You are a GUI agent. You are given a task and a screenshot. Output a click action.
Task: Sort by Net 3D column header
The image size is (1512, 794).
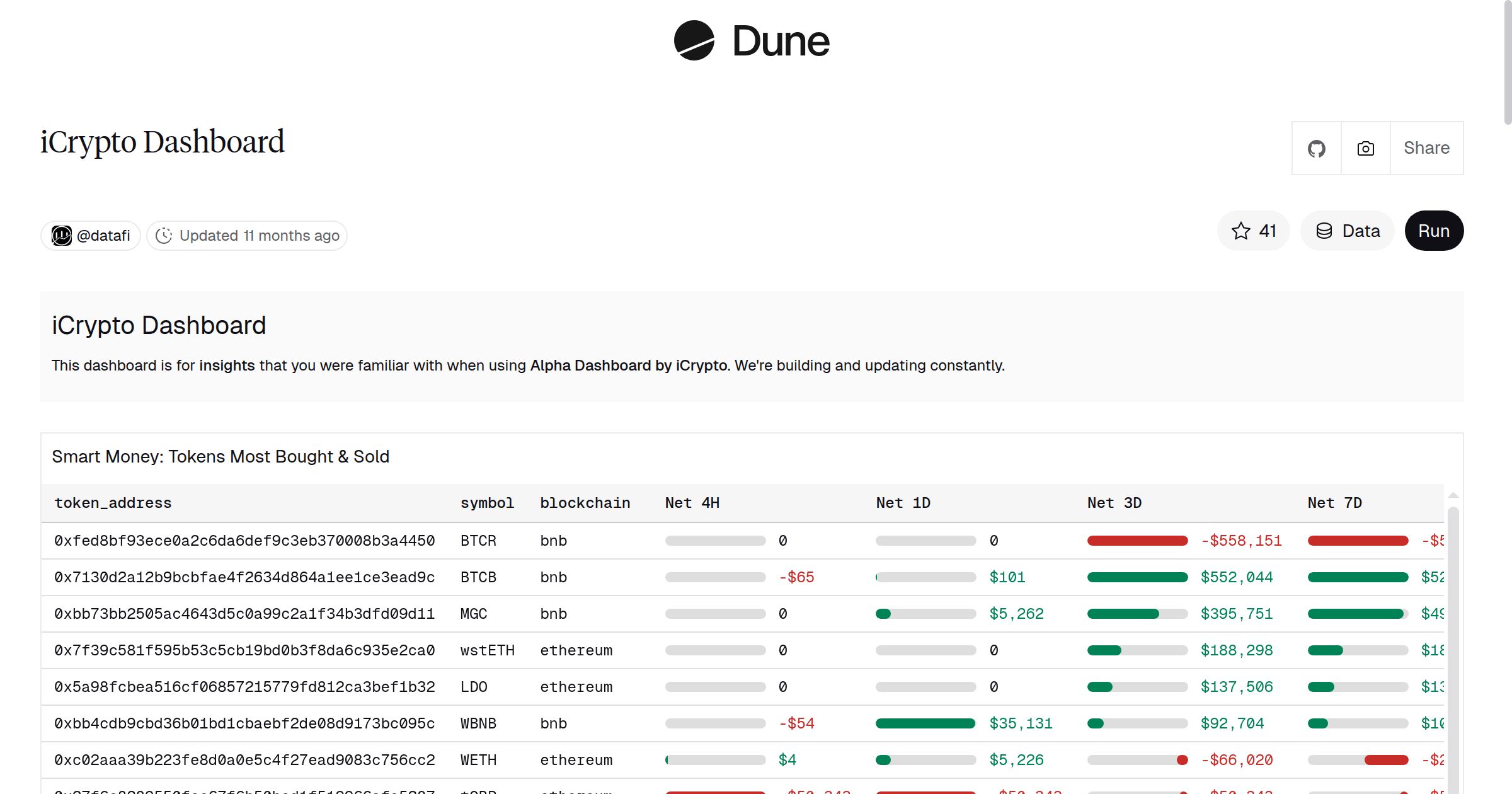pyautogui.click(x=1114, y=503)
